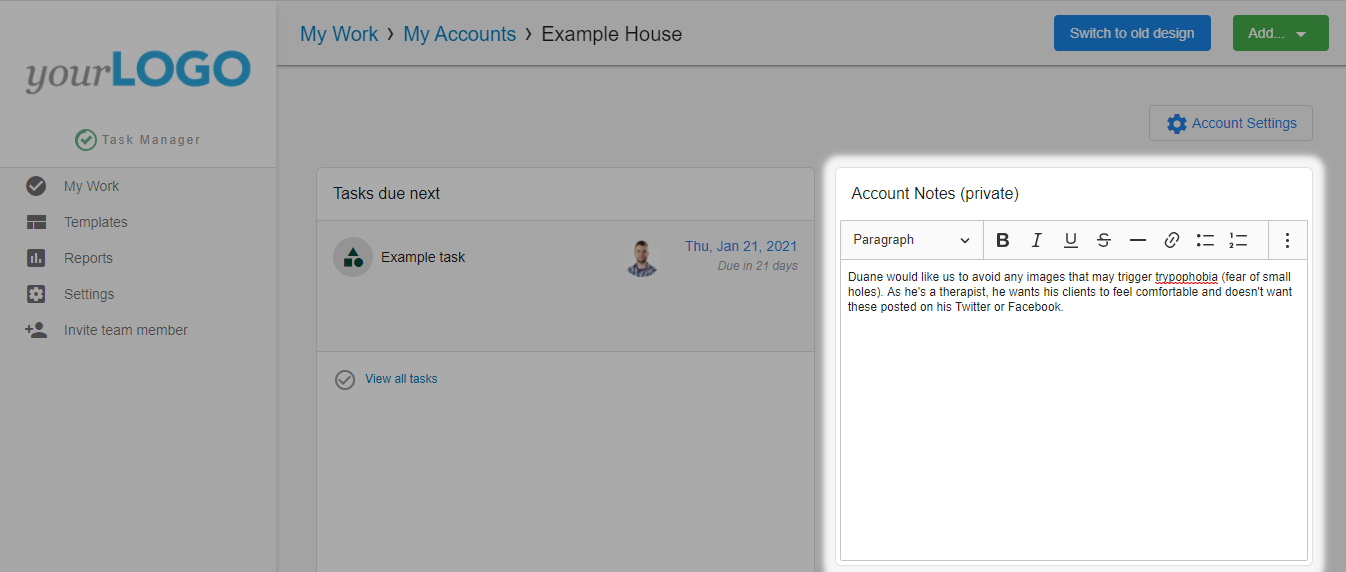Insert a link in Account Notes
The width and height of the screenshot is (1346, 572).
coord(1172,240)
